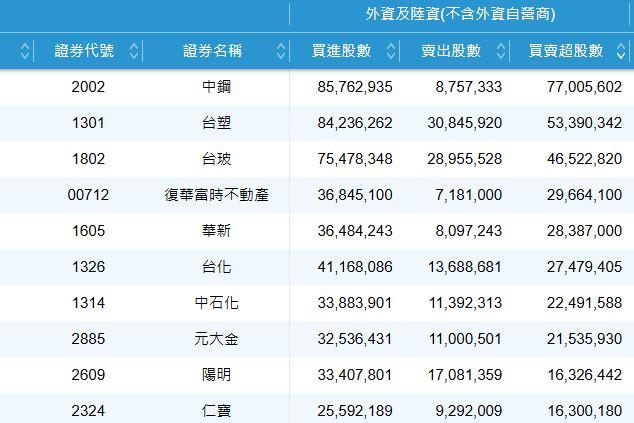Click the security name 華新

tap(216, 231)
